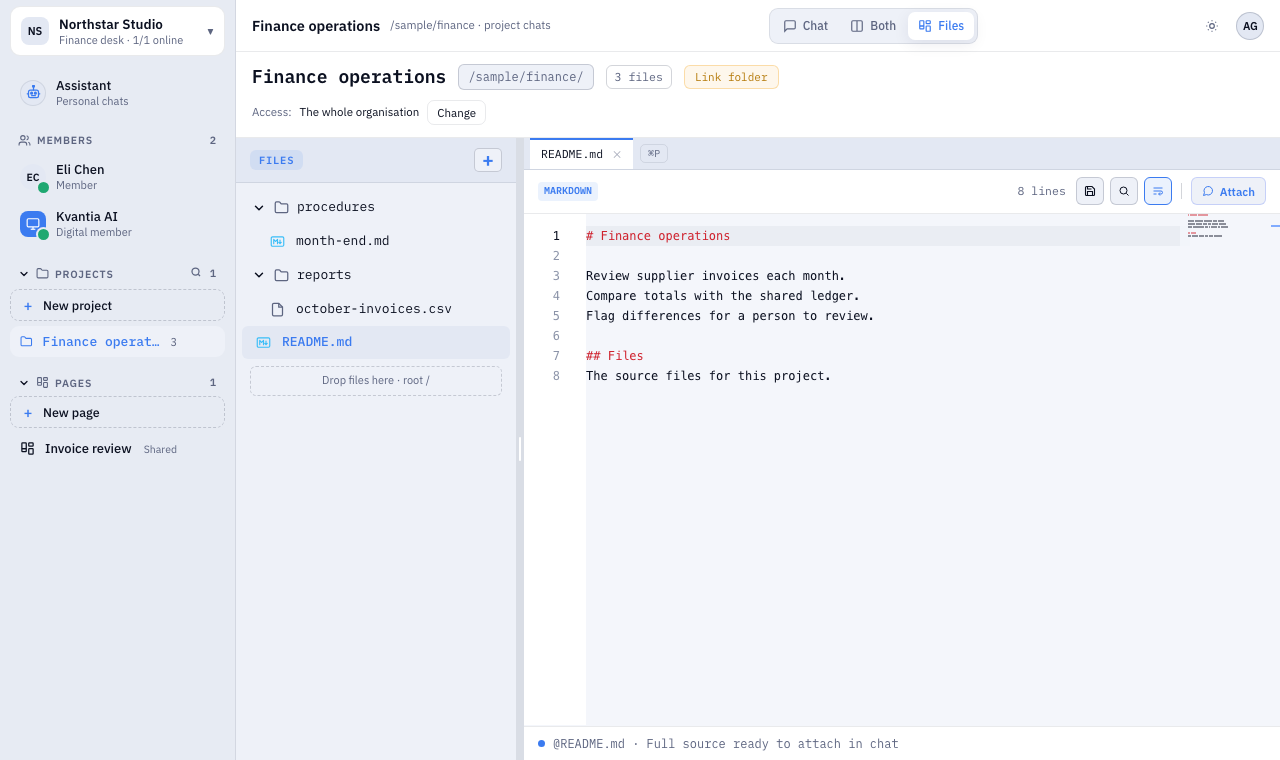Viewport: 1280px width, 760px height.
Task: Collapse the reports folder
Action: tap(259, 275)
